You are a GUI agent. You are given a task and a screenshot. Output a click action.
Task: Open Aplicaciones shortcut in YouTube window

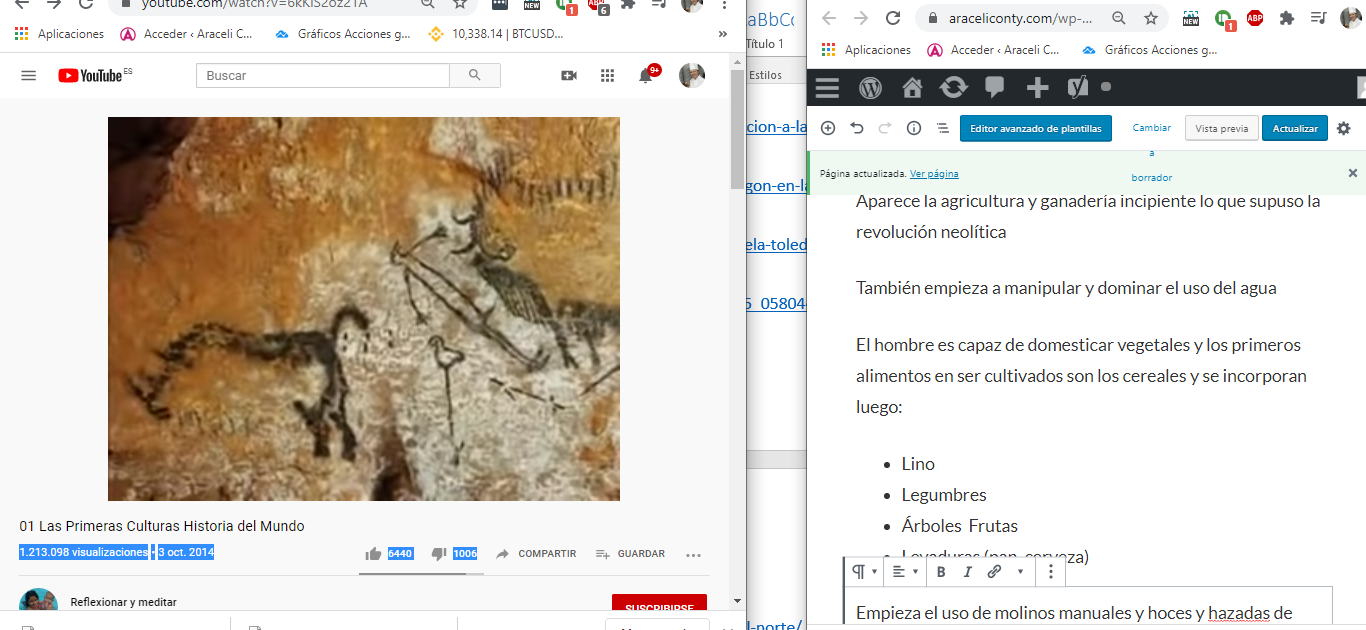[60, 34]
